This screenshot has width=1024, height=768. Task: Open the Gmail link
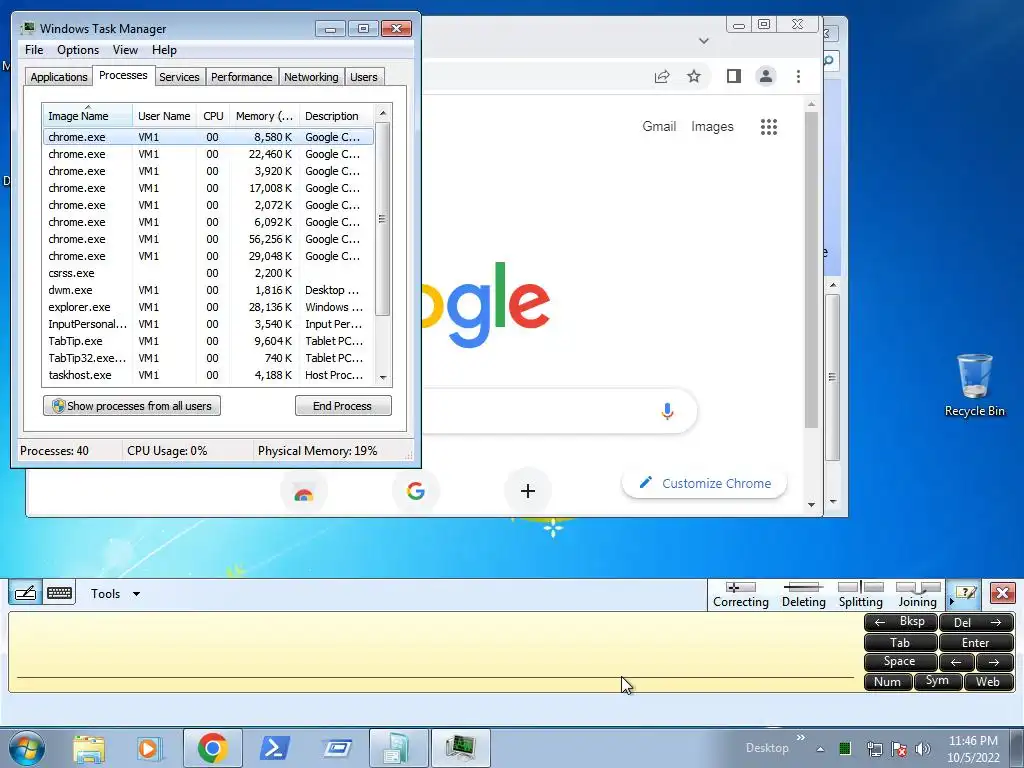click(x=659, y=126)
